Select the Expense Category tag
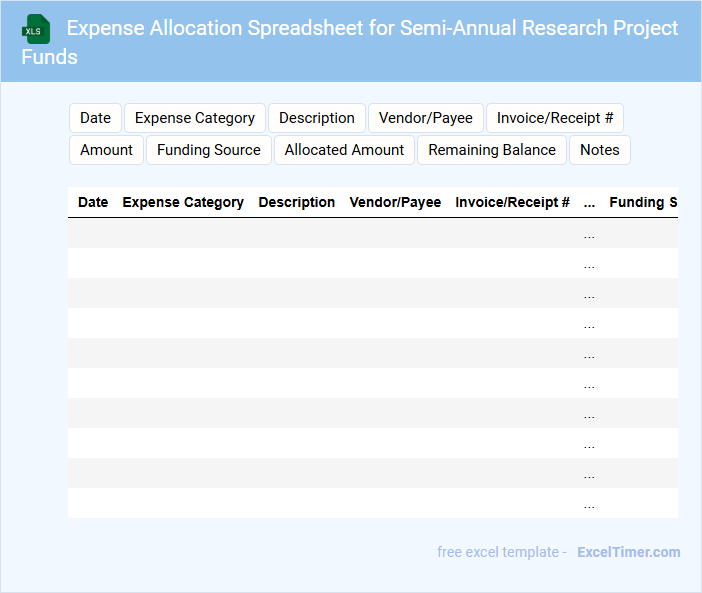702x593 pixels. pos(195,118)
